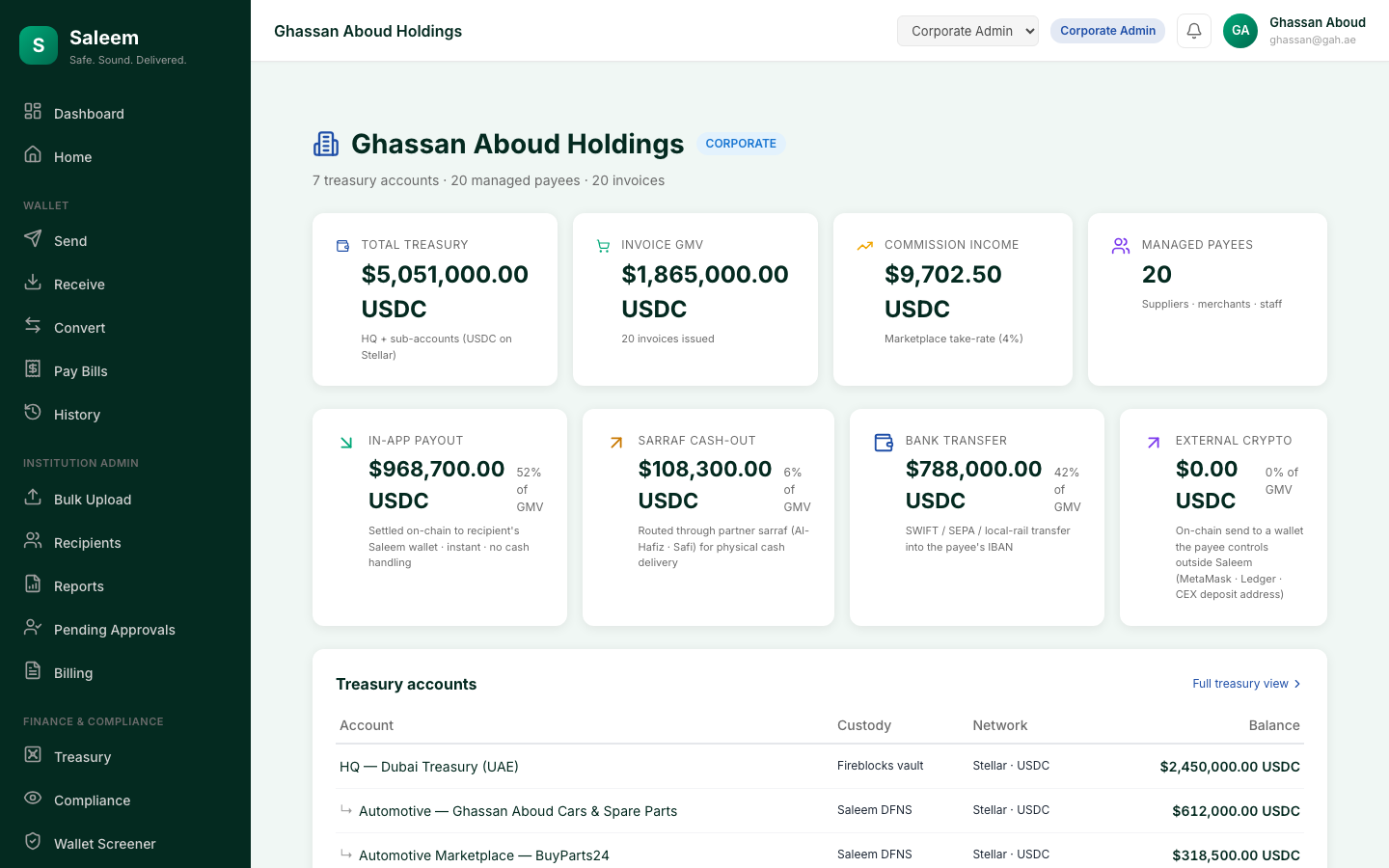Click the corporate building icon by title
Image resolution: width=1389 pixels, height=868 pixels.
326,144
